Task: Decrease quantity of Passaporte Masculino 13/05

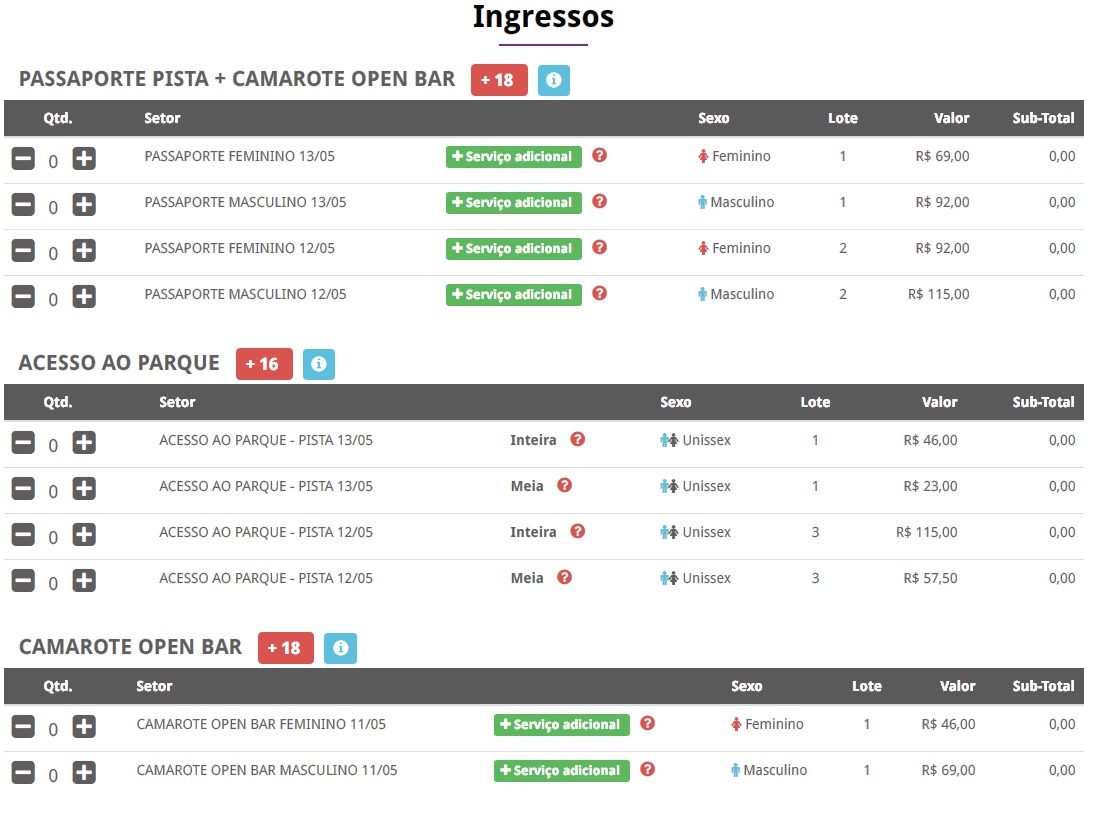Action: [23, 204]
